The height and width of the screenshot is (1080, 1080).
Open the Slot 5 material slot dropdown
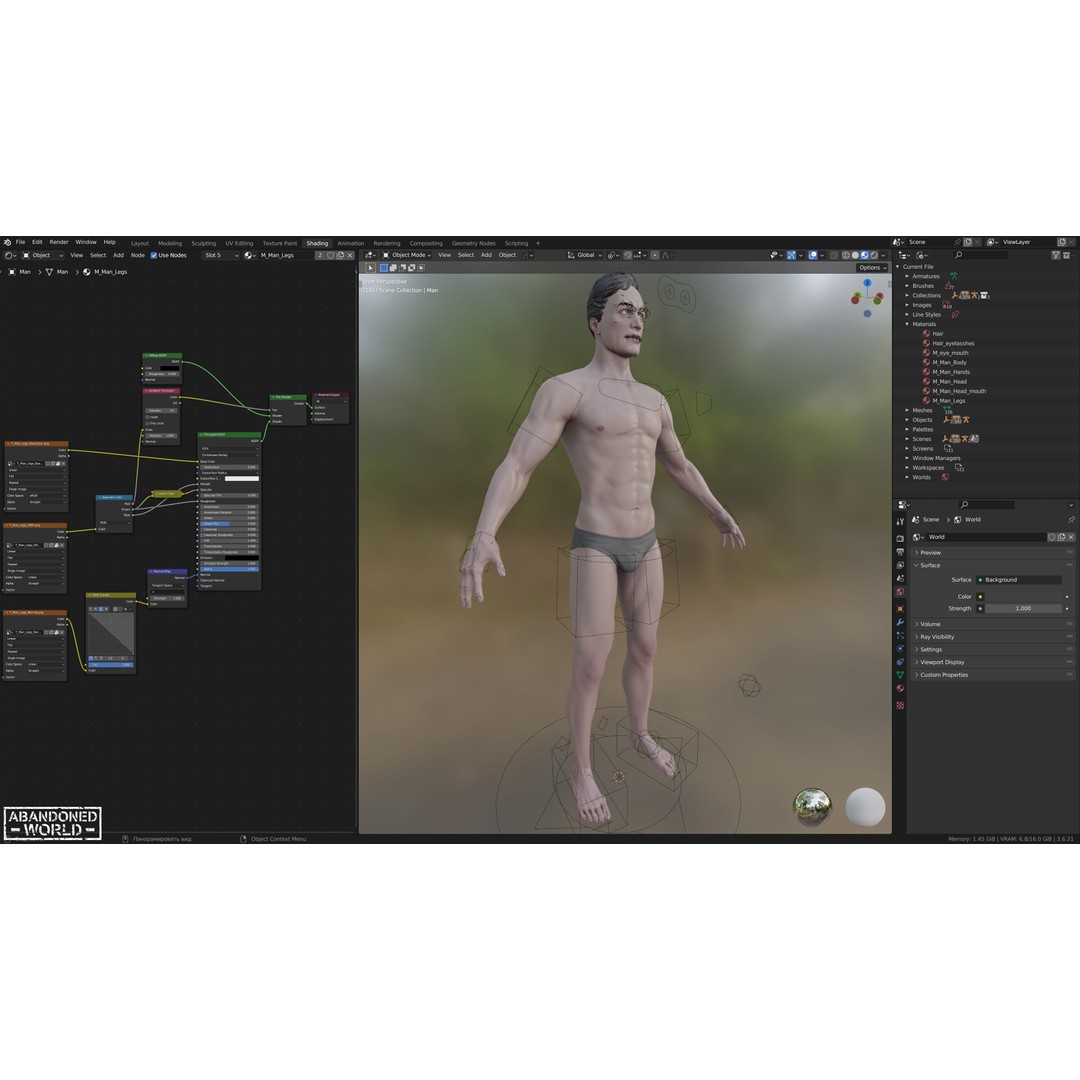(x=220, y=255)
